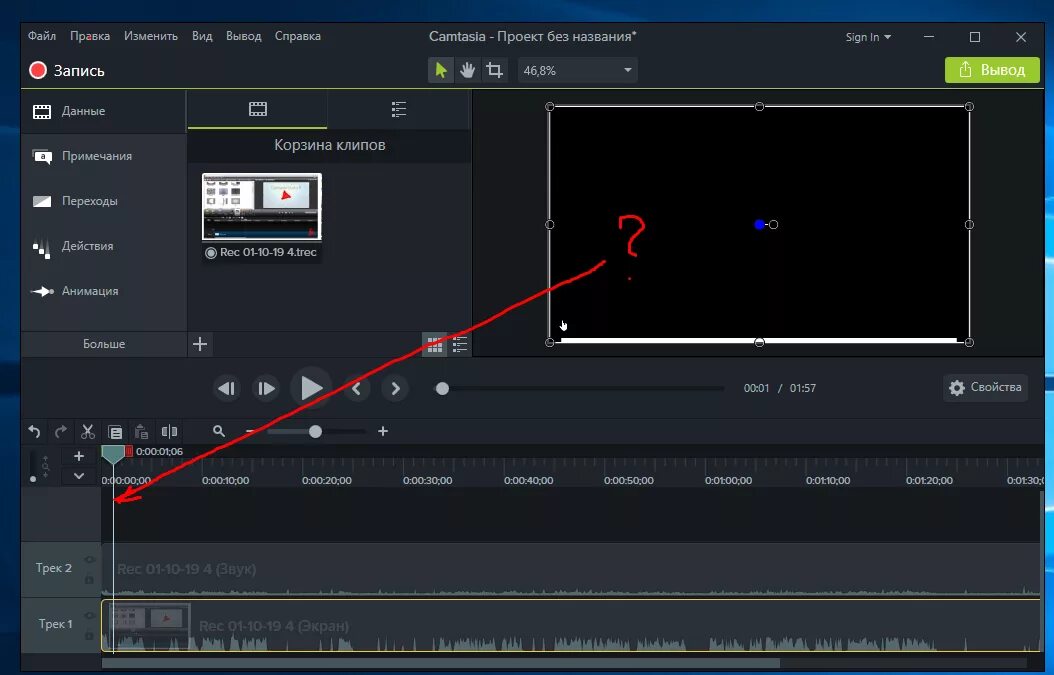Click the top-left canvas resize handle
The height and width of the screenshot is (675, 1054).
coord(550,106)
